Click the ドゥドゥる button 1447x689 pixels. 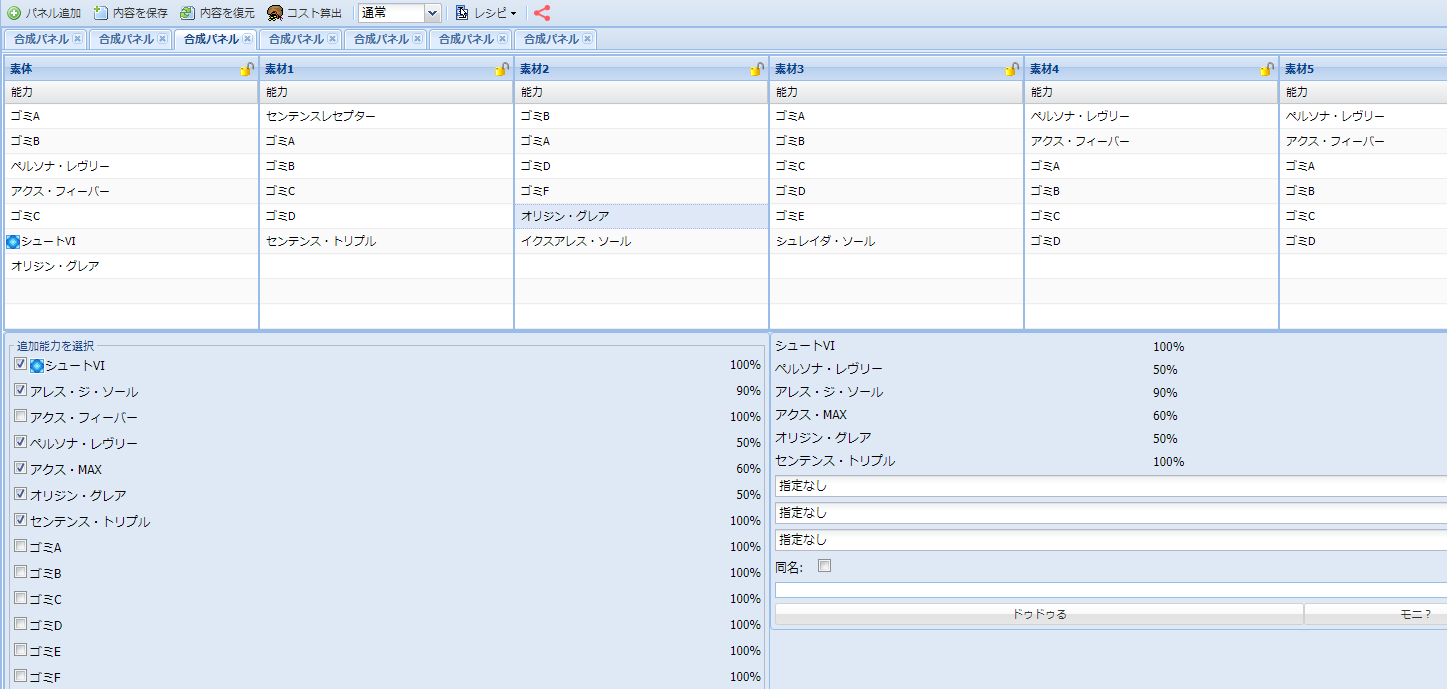[x=1039, y=614]
